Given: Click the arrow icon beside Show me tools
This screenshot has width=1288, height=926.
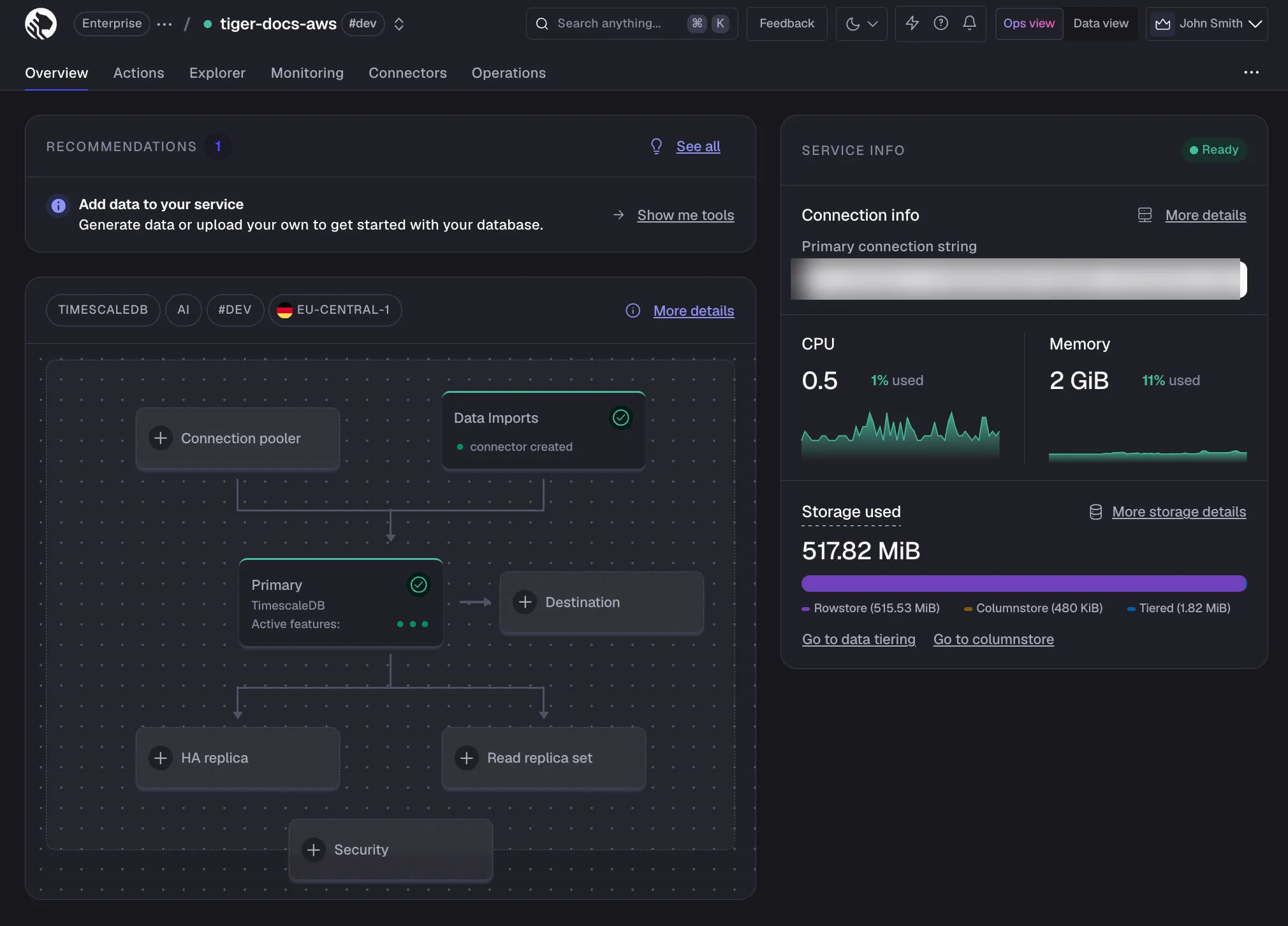Looking at the screenshot, I should [618, 215].
